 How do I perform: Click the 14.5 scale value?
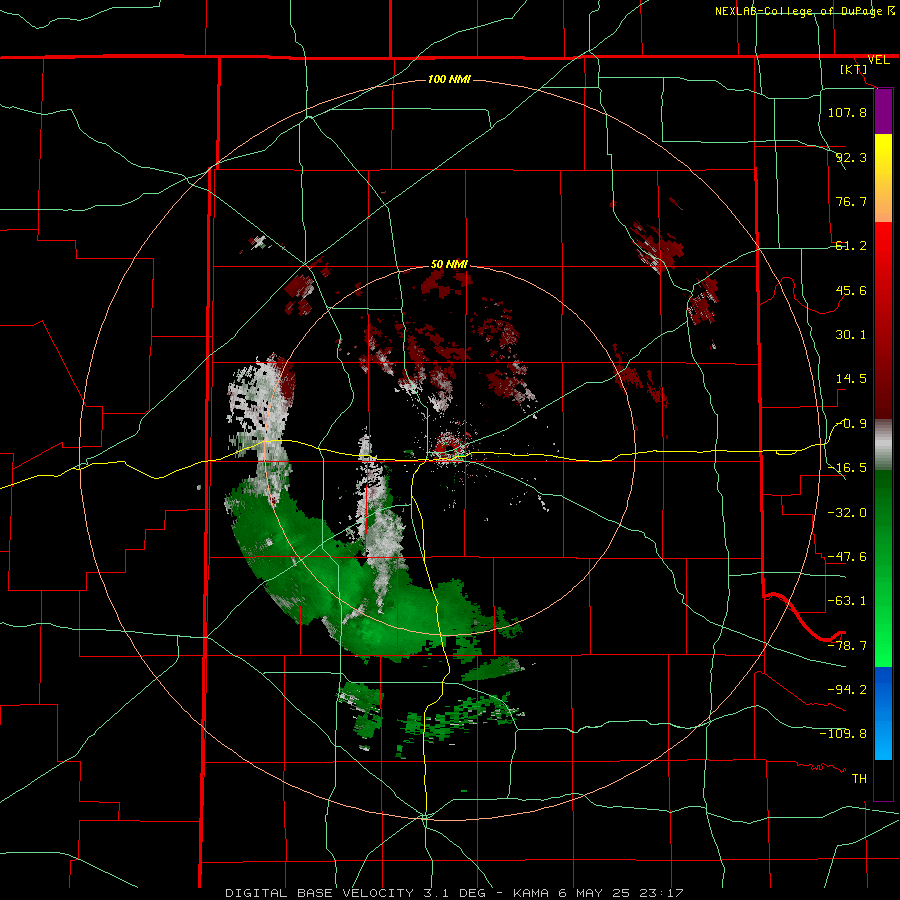(851, 379)
